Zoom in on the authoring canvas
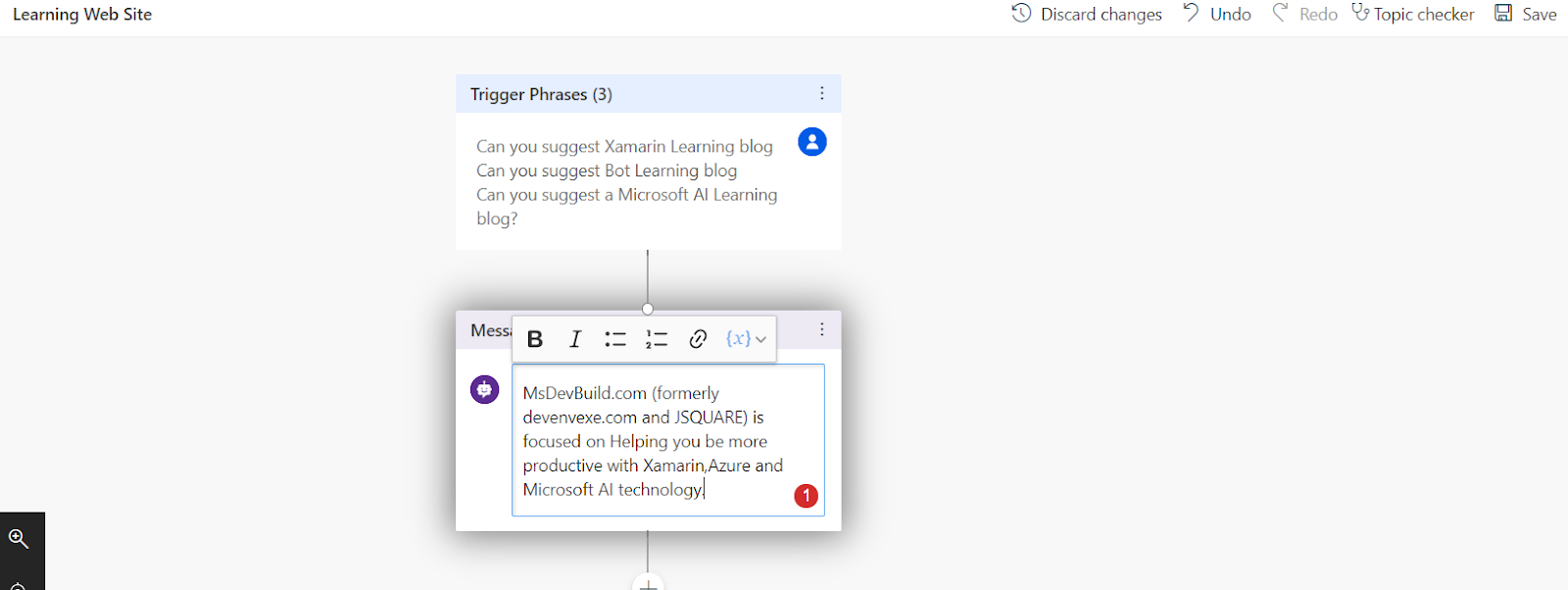 pos(19,538)
